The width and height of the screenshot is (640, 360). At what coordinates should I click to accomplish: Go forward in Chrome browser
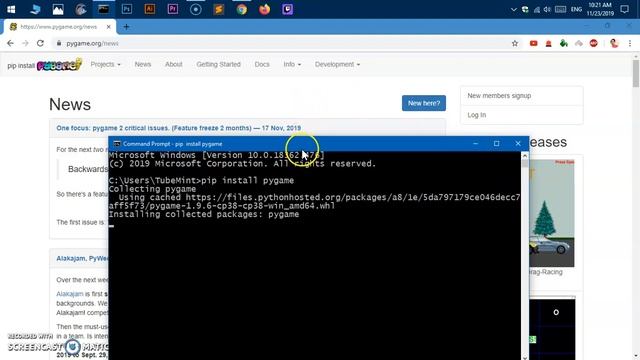pyautogui.click(x=25, y=43)
